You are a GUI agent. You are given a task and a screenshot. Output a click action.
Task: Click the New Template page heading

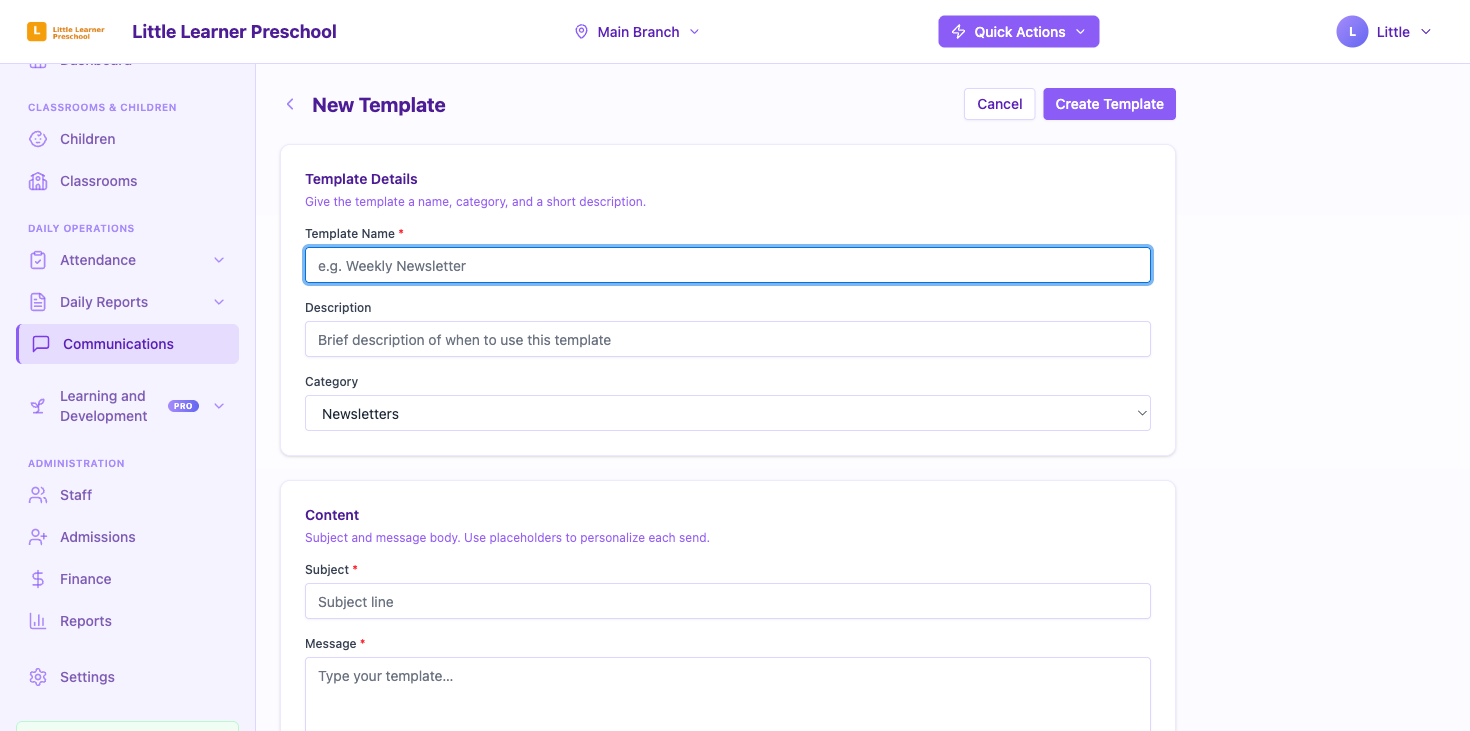tap(379, 105)
